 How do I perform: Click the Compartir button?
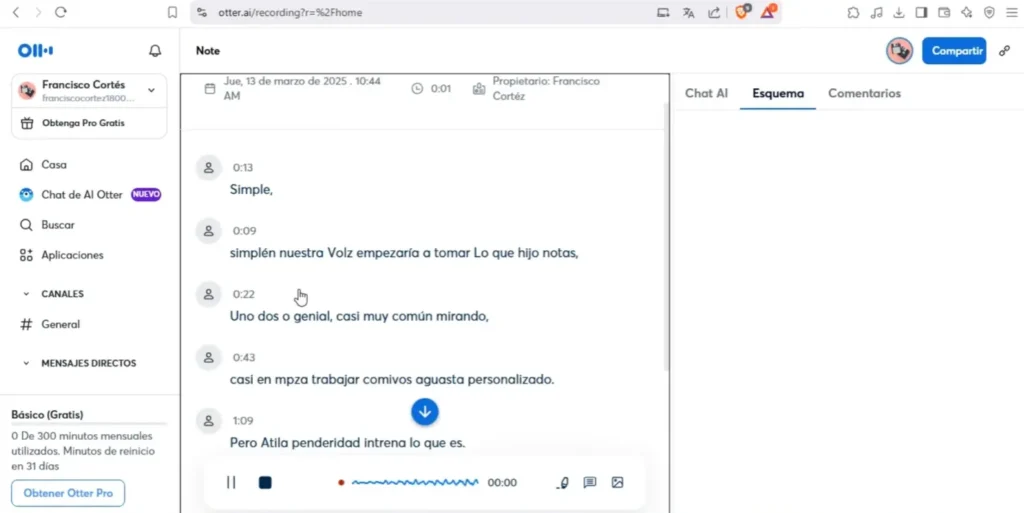[954, 51]
